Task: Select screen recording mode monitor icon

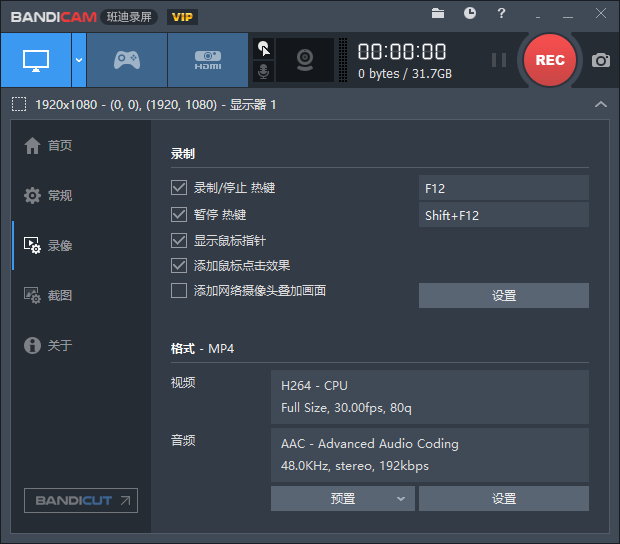Action: pyautogui.click(x=36, y=60)
